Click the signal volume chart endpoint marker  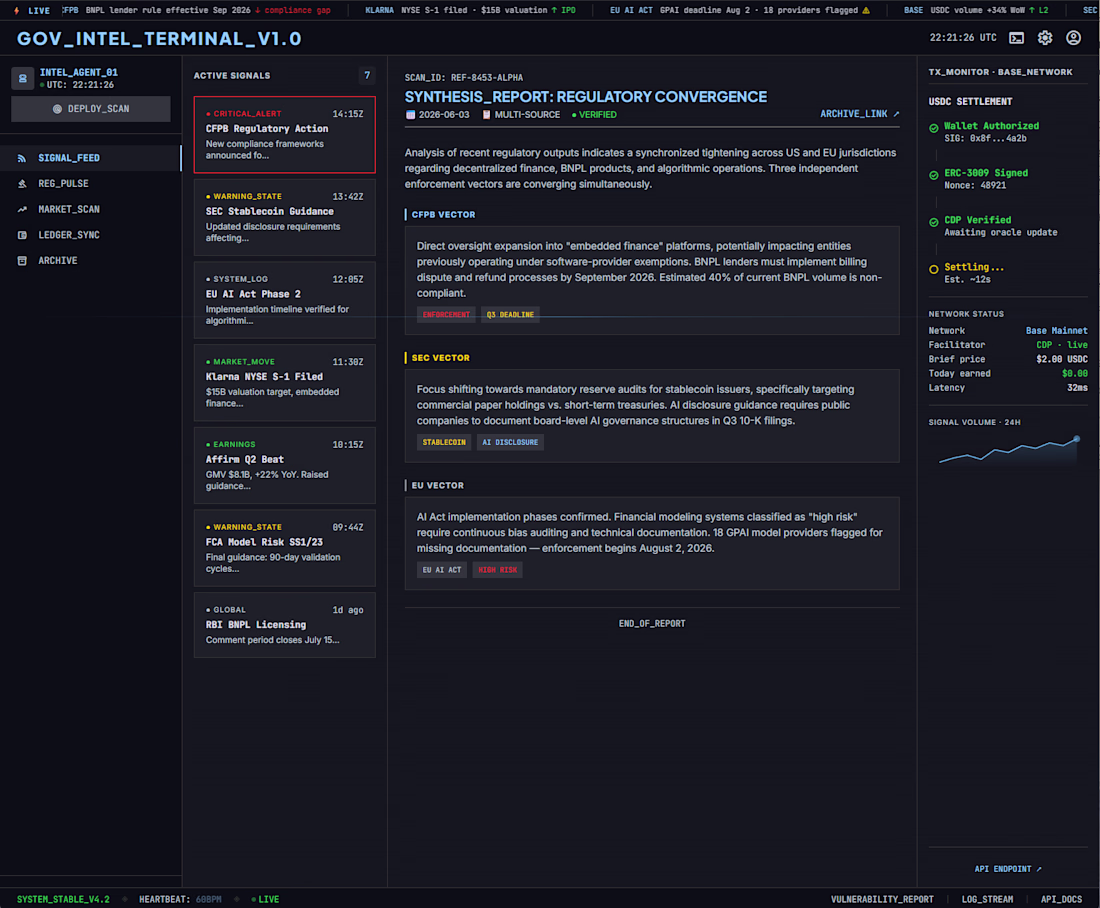coord(1076,439)
